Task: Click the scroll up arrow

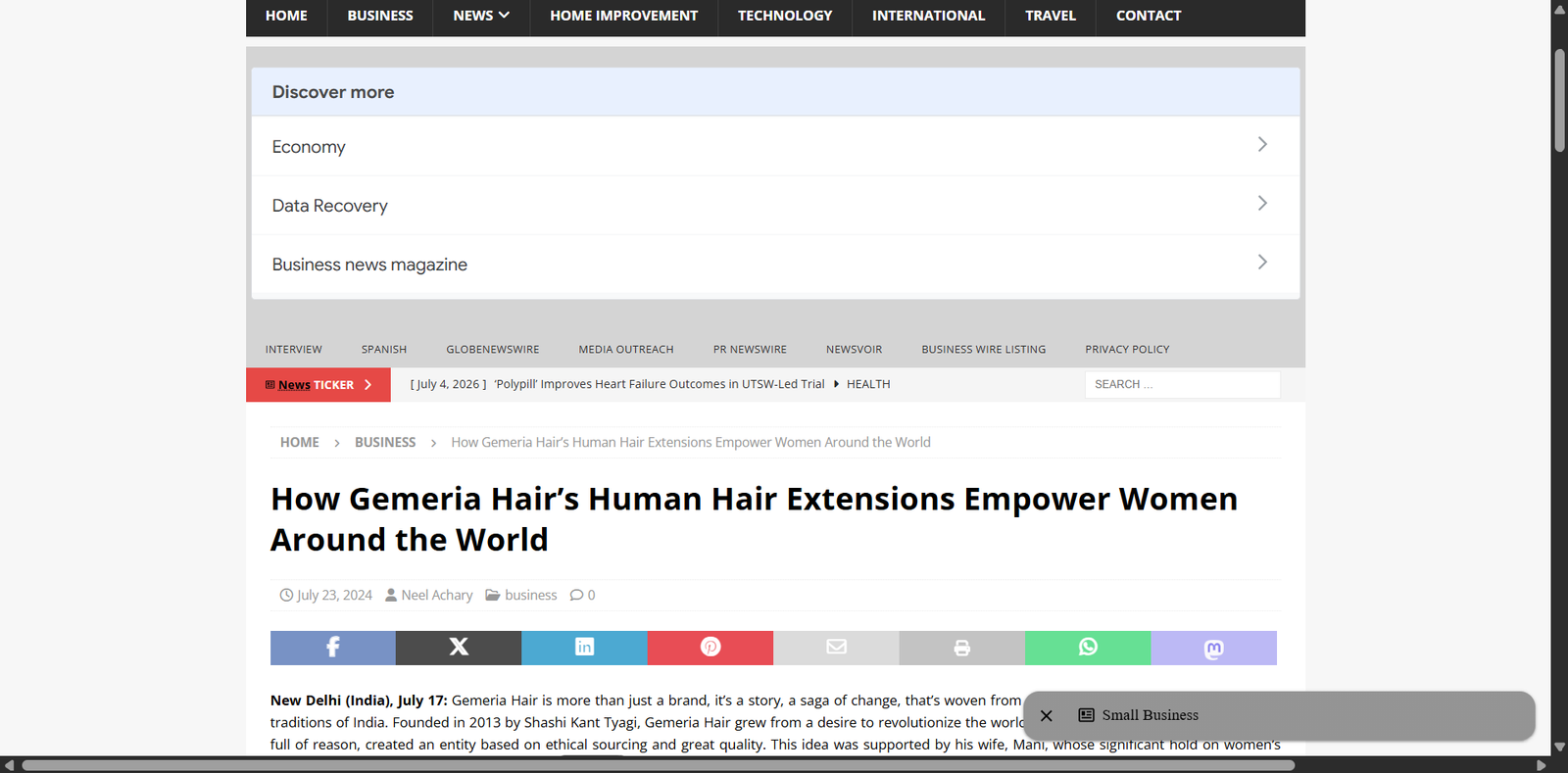Action: 1559,8
